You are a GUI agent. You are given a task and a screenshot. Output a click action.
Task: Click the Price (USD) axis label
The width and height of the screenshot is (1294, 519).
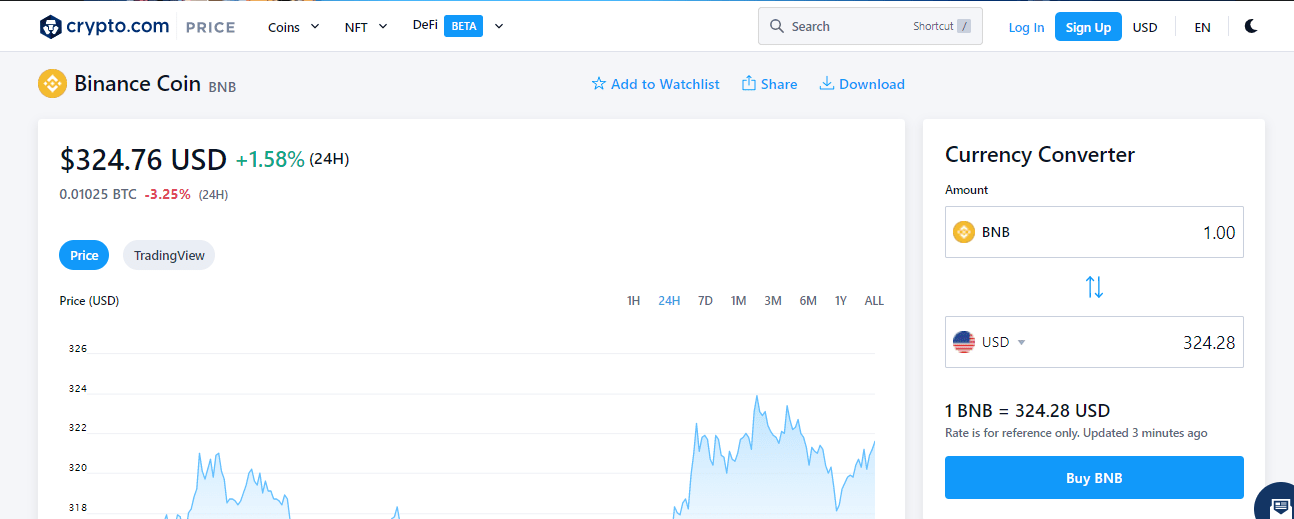pos(89,301)
